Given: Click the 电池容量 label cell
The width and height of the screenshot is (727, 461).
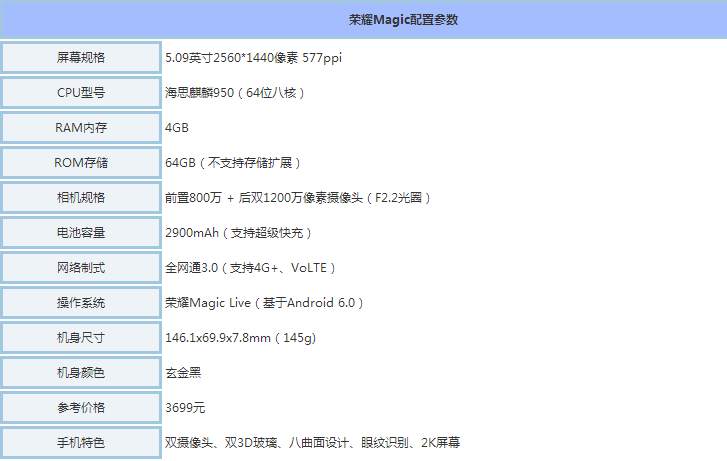Looking at the screenshot, I should point(81,233).
